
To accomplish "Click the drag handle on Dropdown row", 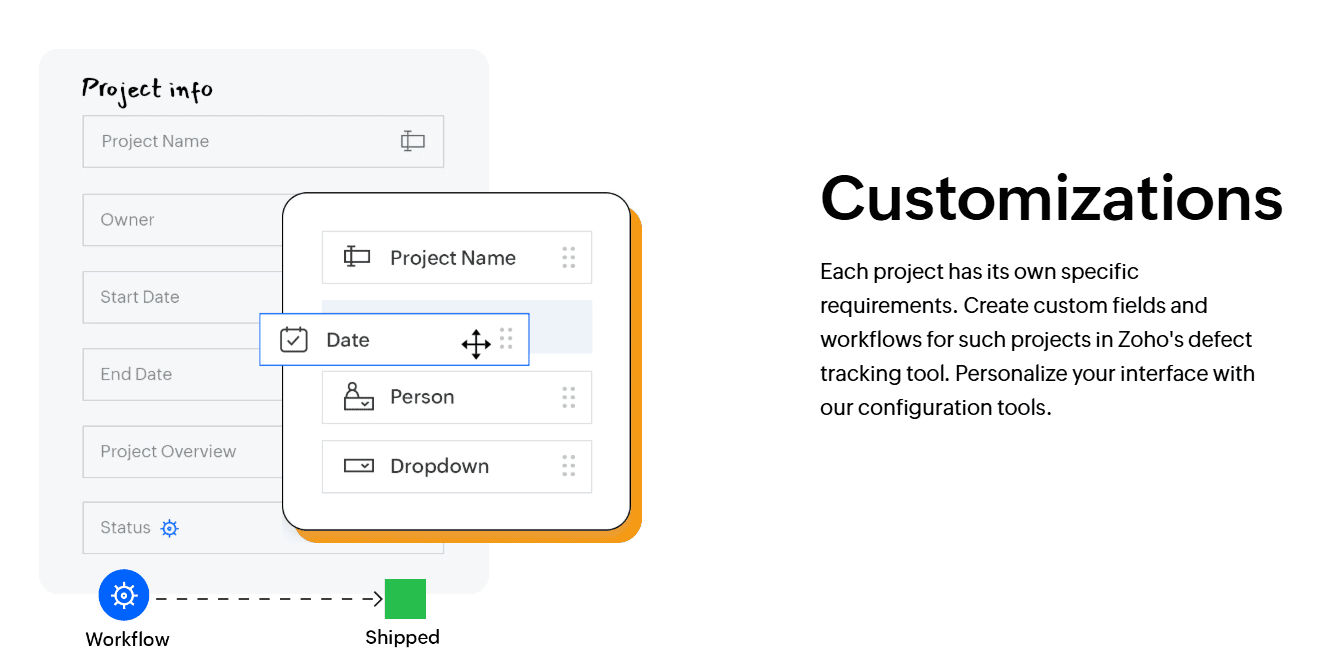I will pos(568,466).
